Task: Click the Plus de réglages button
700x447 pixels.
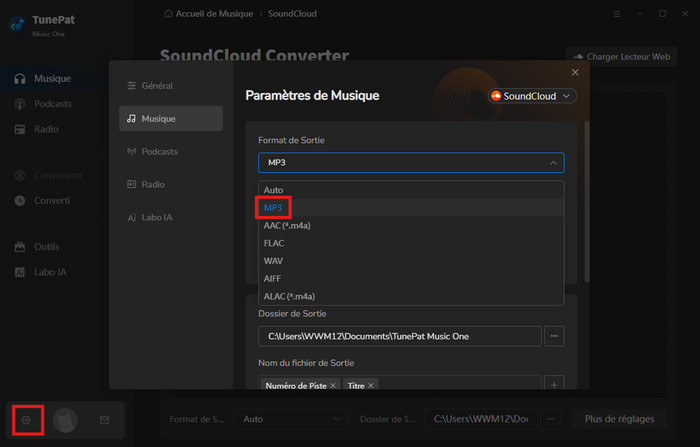Action: click(x=619, y=419)
